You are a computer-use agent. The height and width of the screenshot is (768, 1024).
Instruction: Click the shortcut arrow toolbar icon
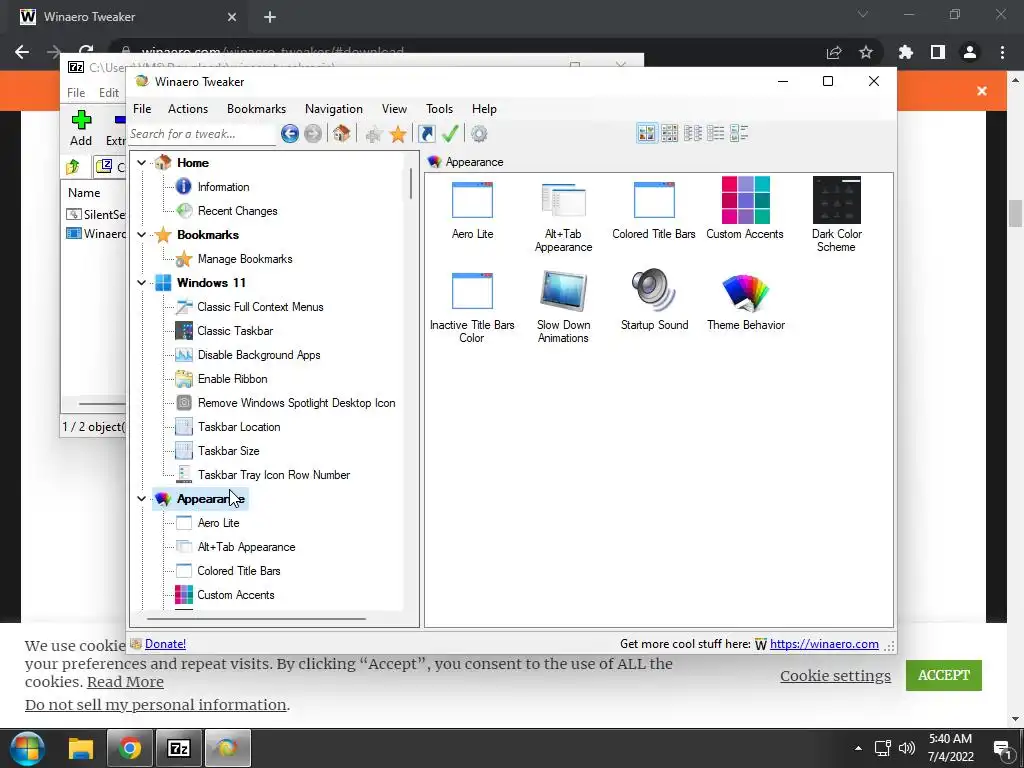coord(426,134)
